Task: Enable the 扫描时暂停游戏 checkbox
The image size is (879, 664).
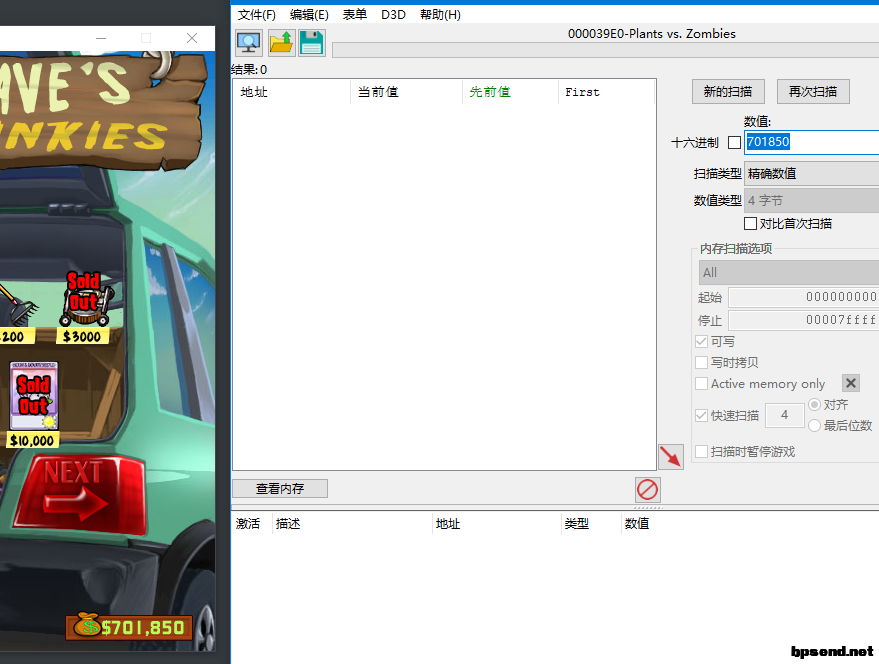Action: (701, 451)
